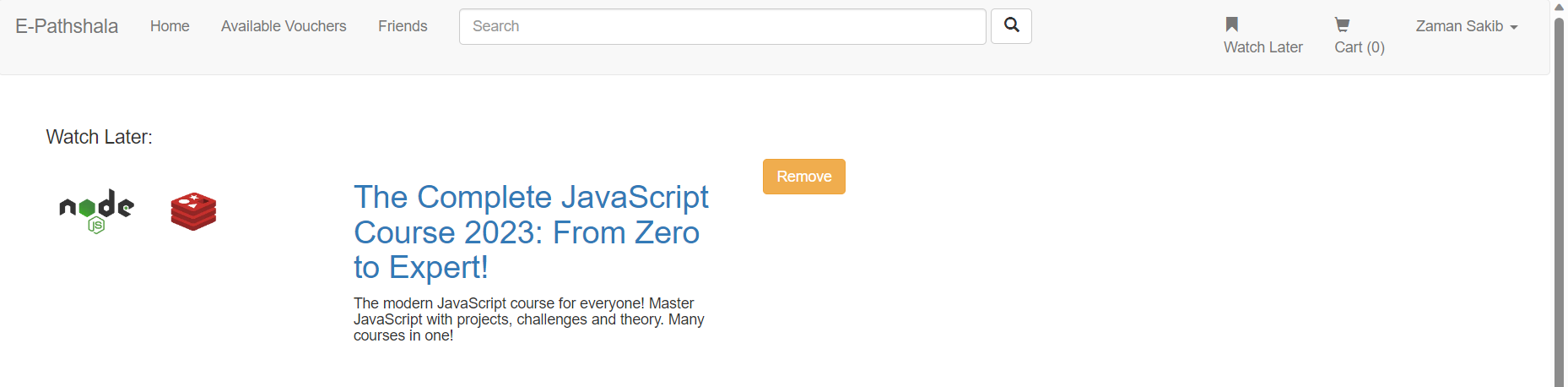Select the Watch Later navbar label
1568x387 pixels.
tap(1263, 47)
